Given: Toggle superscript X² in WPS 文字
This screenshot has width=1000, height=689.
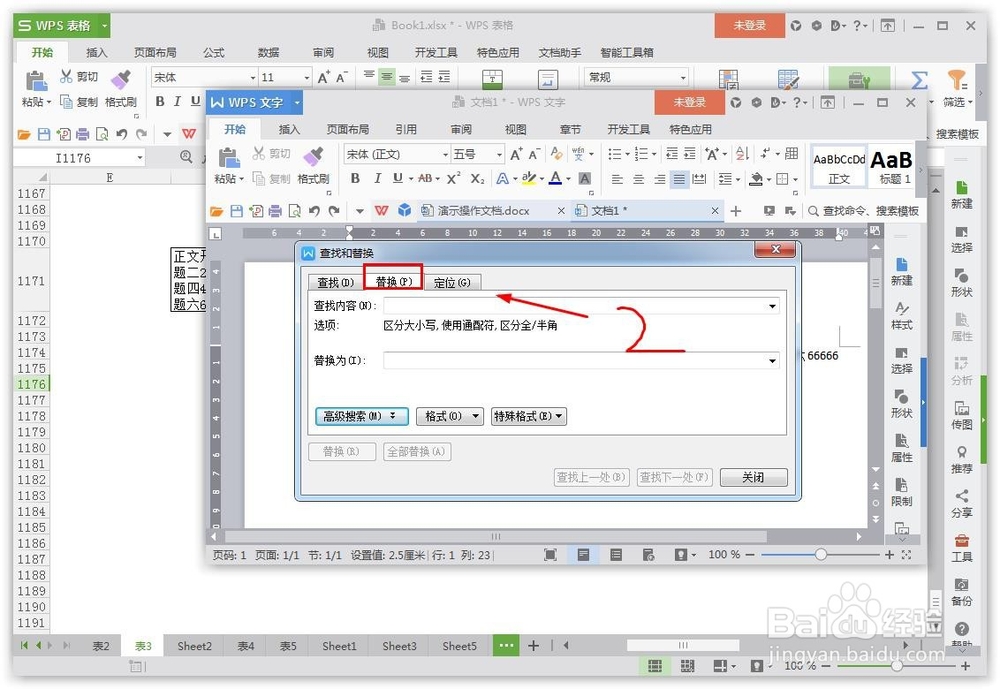Looking at the screenshot, I should tap(453, 179).
